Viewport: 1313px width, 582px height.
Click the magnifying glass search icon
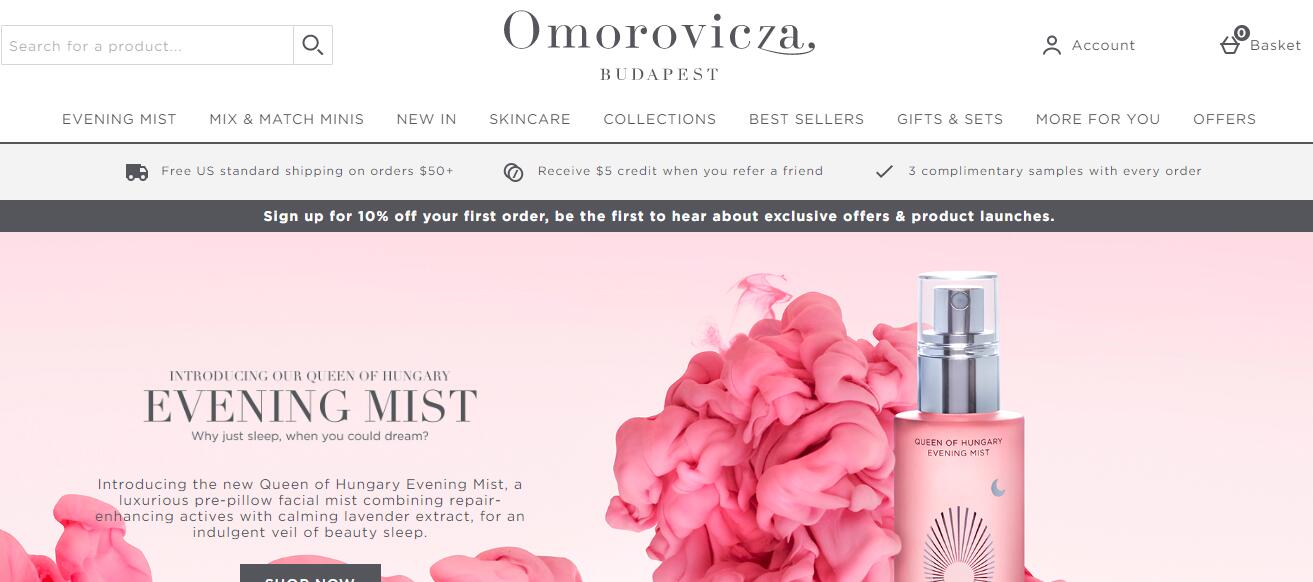(x=313, y=45)
